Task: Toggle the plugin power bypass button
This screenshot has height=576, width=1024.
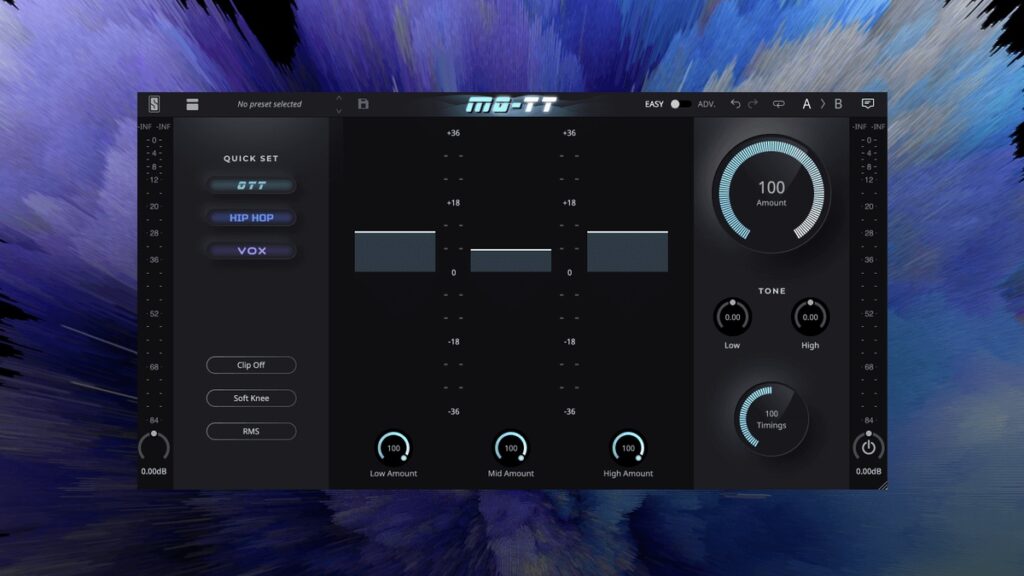Action: (868, 447)
